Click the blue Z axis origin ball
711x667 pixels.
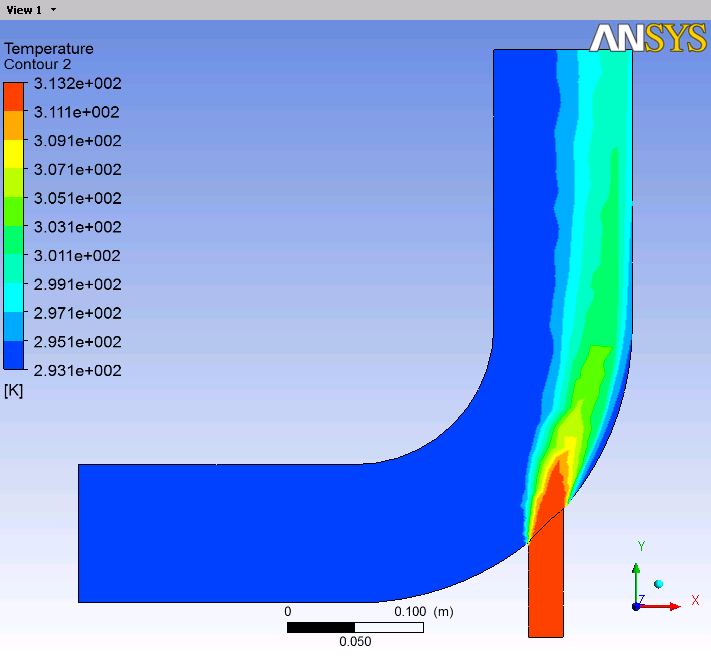coord(636,607)
